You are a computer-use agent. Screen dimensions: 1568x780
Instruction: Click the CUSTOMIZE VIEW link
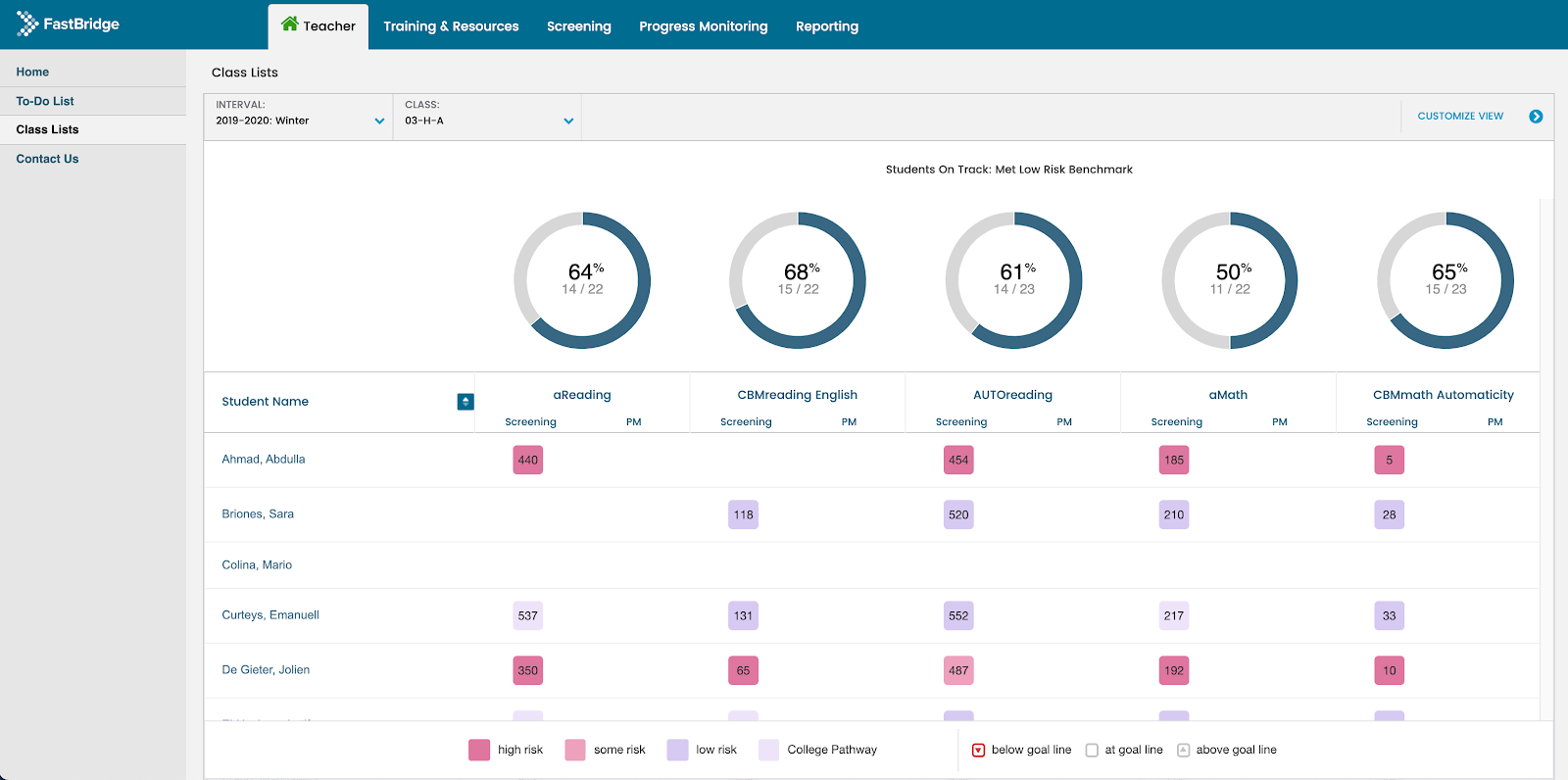point(1460,117)
